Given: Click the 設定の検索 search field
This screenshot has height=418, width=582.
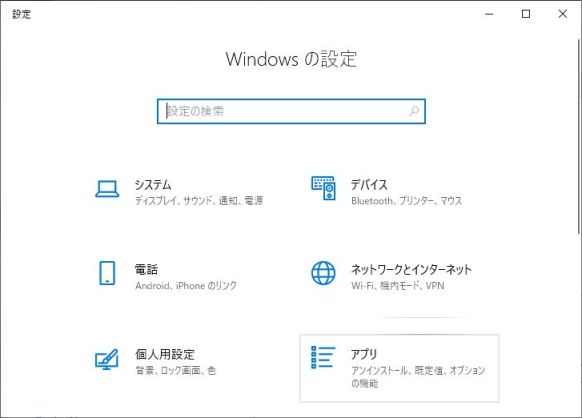Looking at the screenshot, I should [291, 111].
